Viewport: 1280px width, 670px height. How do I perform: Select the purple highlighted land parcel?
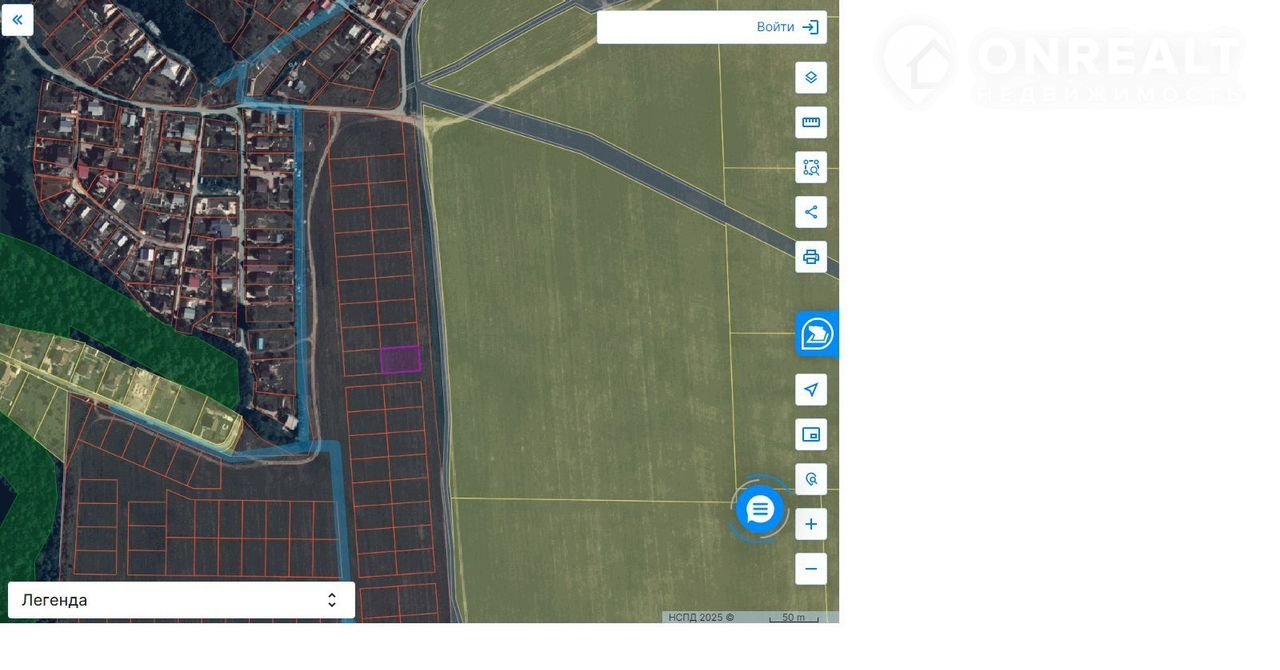[401, 359]
